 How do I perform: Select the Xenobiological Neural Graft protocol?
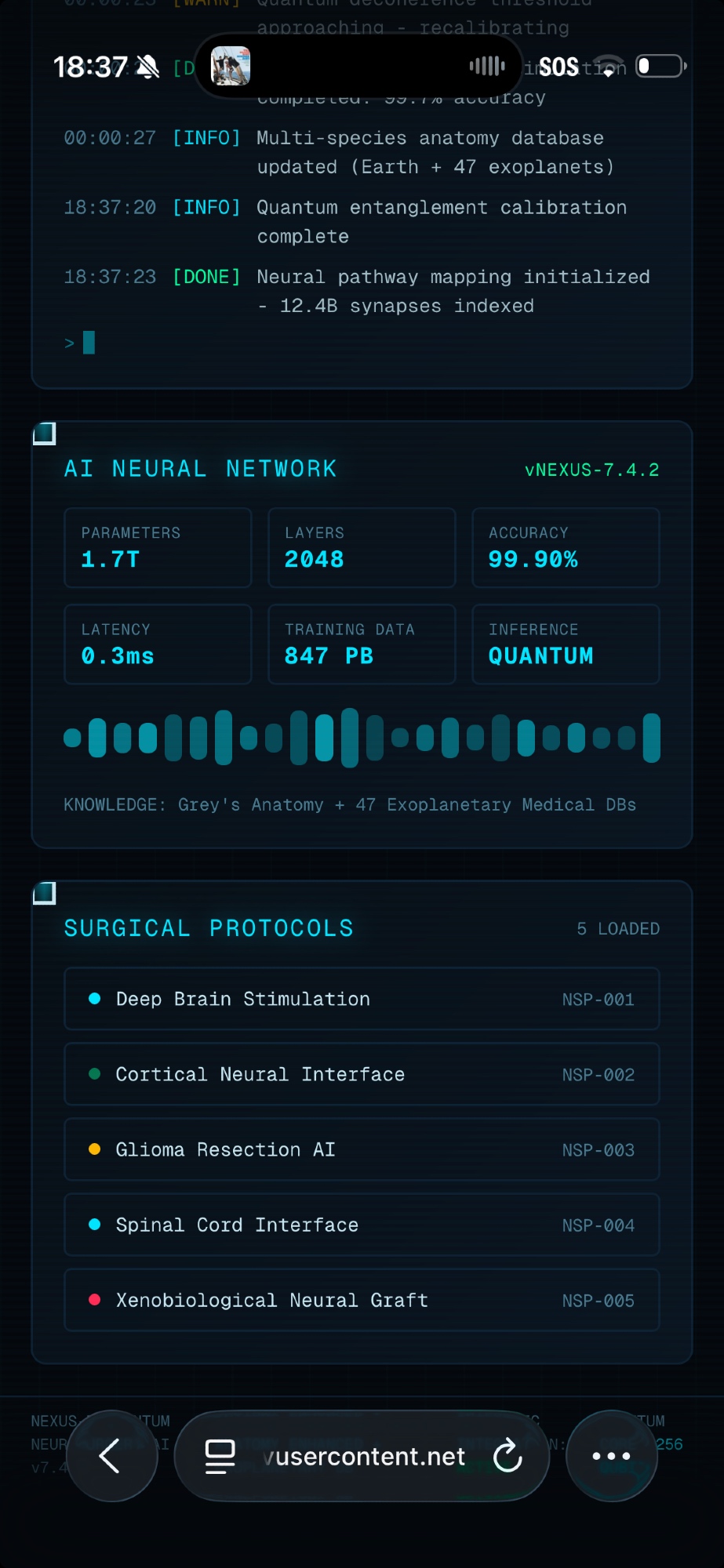point(361,1300)
